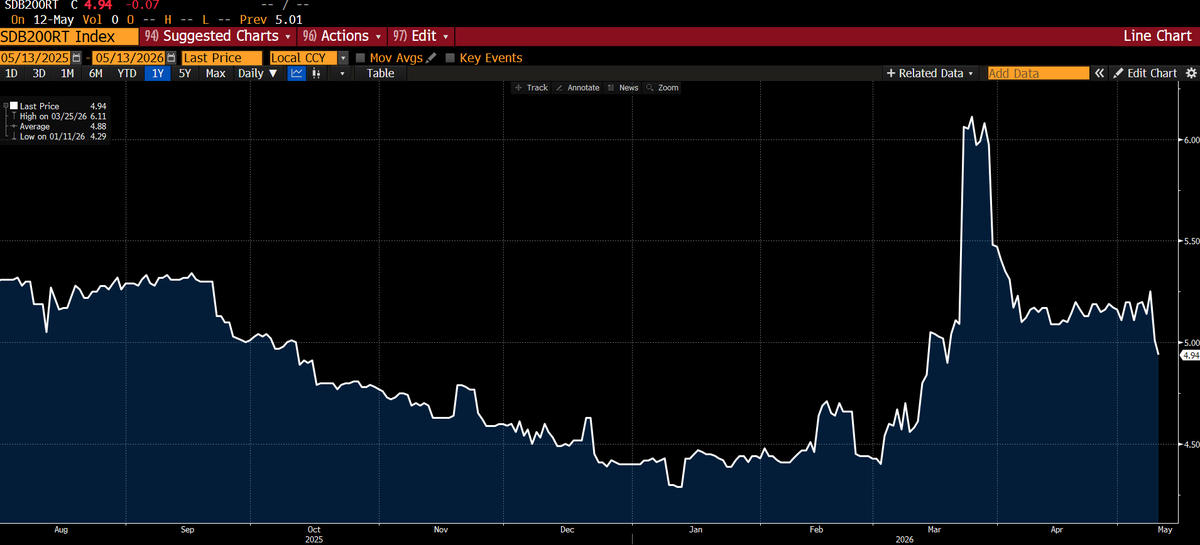1200x545 pixels.
Task: Click the SDB200RT Index security field
Action: (x=70, y=36)
